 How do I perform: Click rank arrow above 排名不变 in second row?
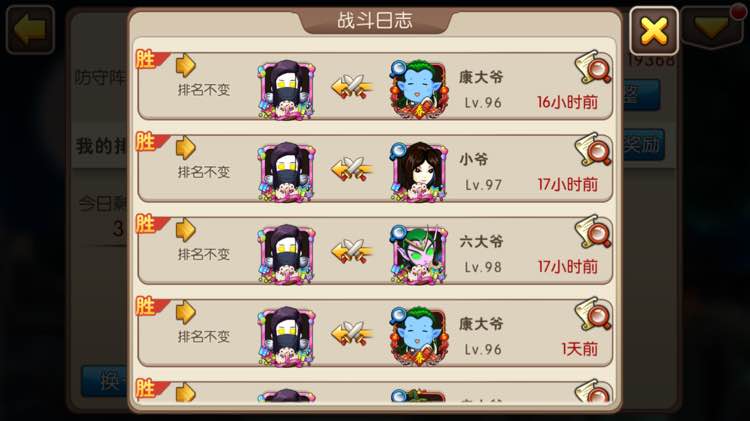[186, 147]
